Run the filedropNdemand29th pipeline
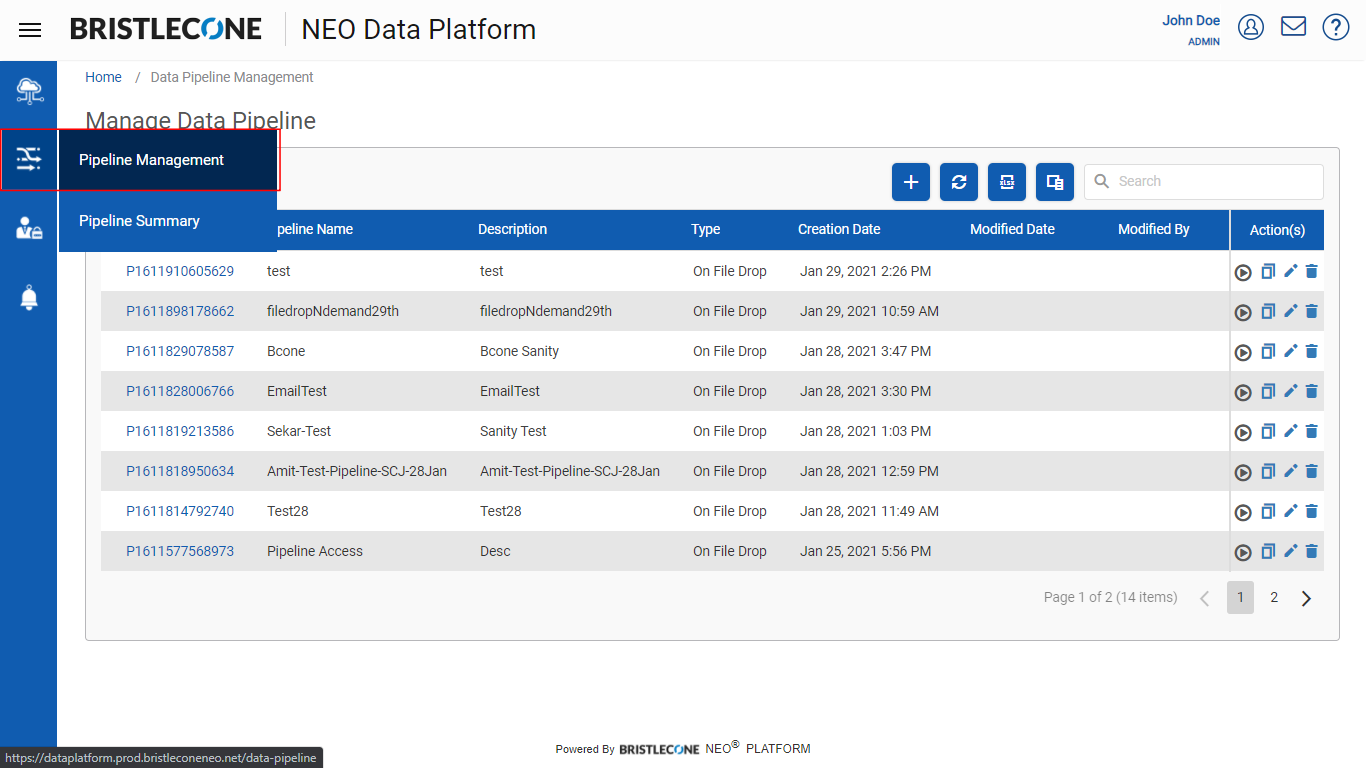 point(1243,312)
